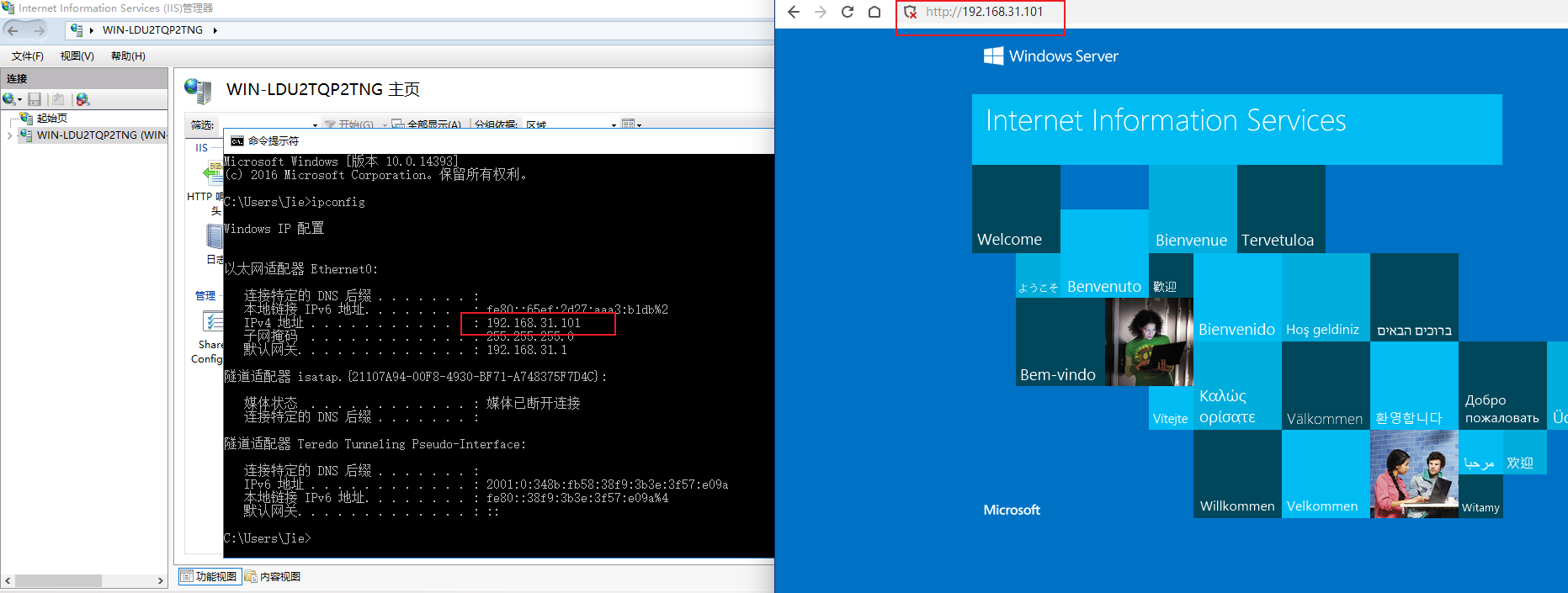The width and height of the screenshot is (1568, 593).
Task: Click Internet Information Services banner heading
Action: tap(1166, 120)
